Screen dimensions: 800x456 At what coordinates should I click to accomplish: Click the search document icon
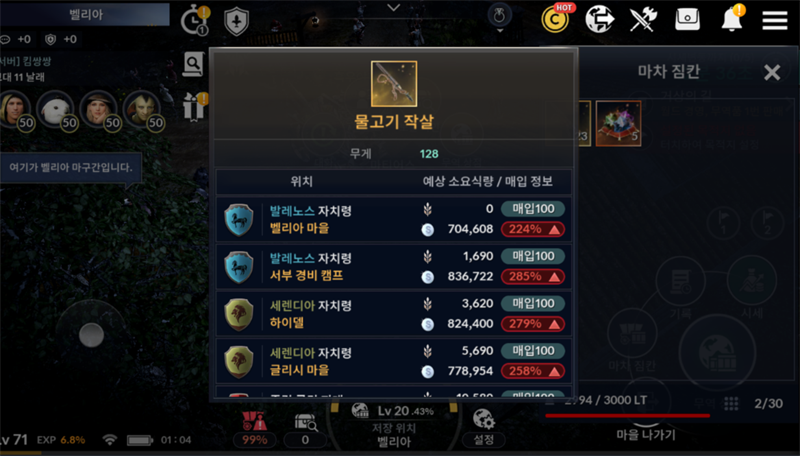point(193,64)
